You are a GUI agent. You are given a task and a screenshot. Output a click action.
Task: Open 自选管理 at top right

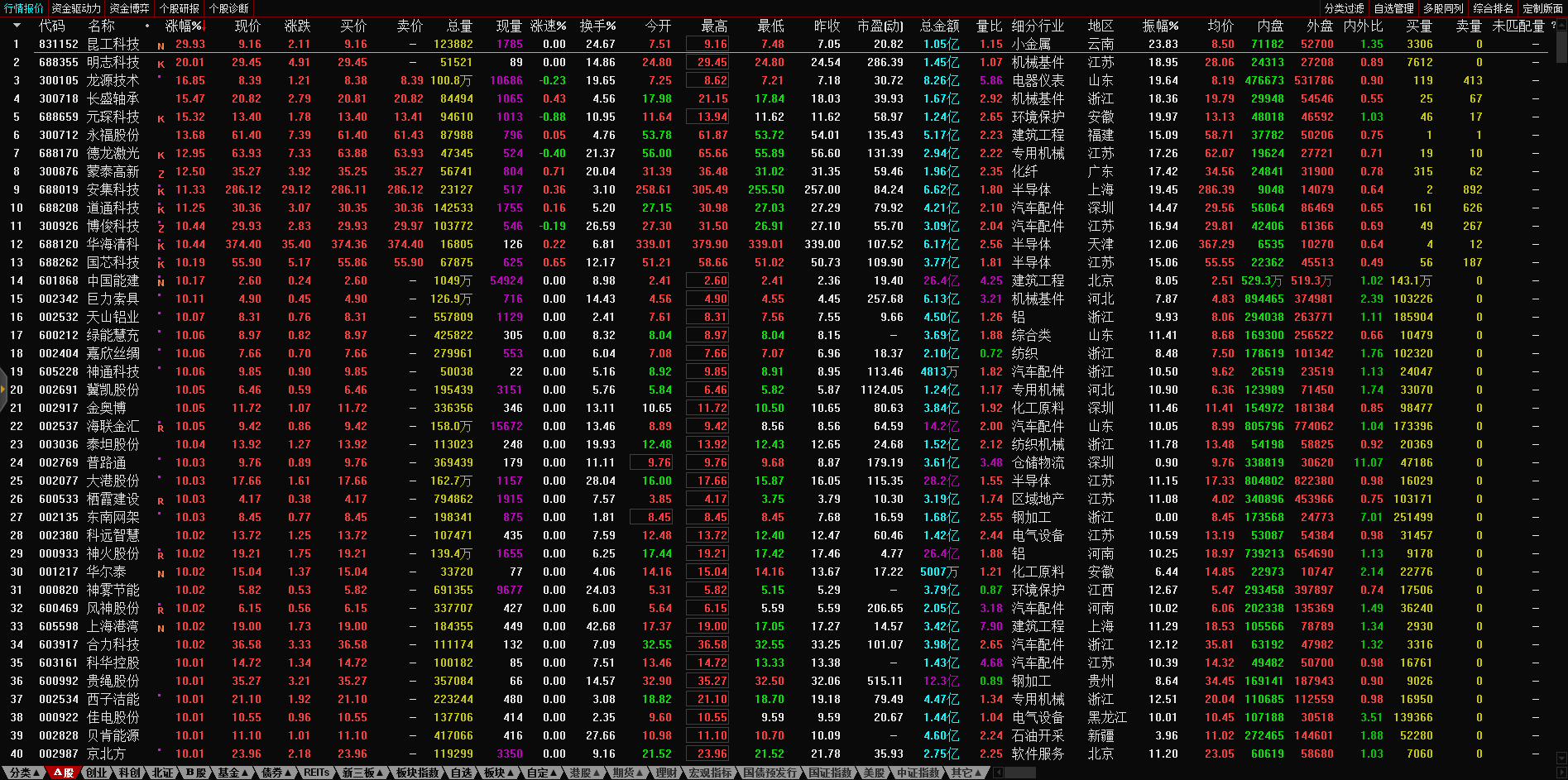(1393, 8)
